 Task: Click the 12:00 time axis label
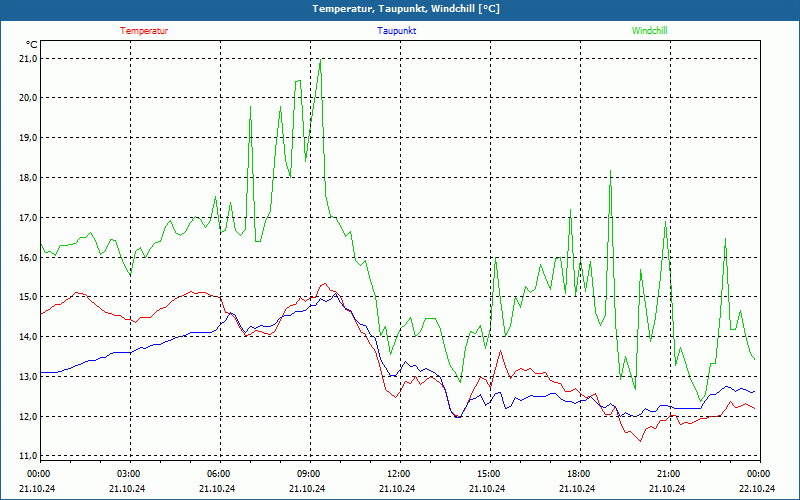click(398, 474)
